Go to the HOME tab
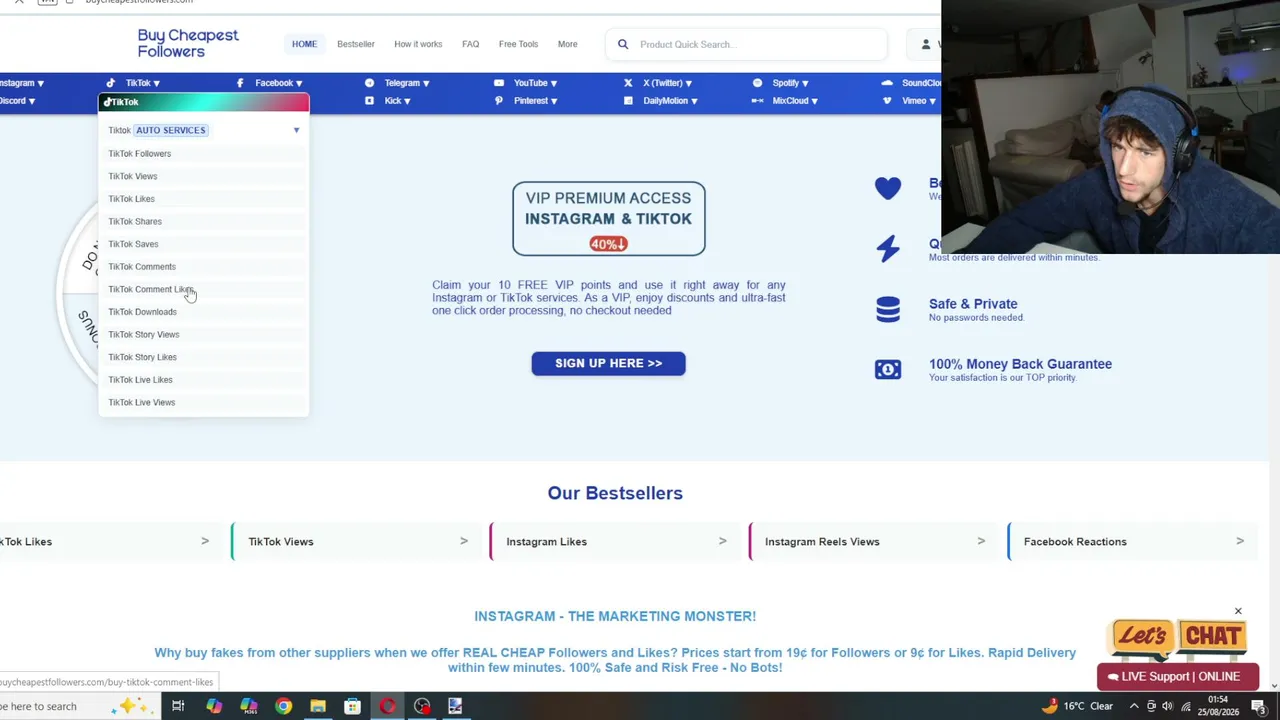 tap(304, 44)
